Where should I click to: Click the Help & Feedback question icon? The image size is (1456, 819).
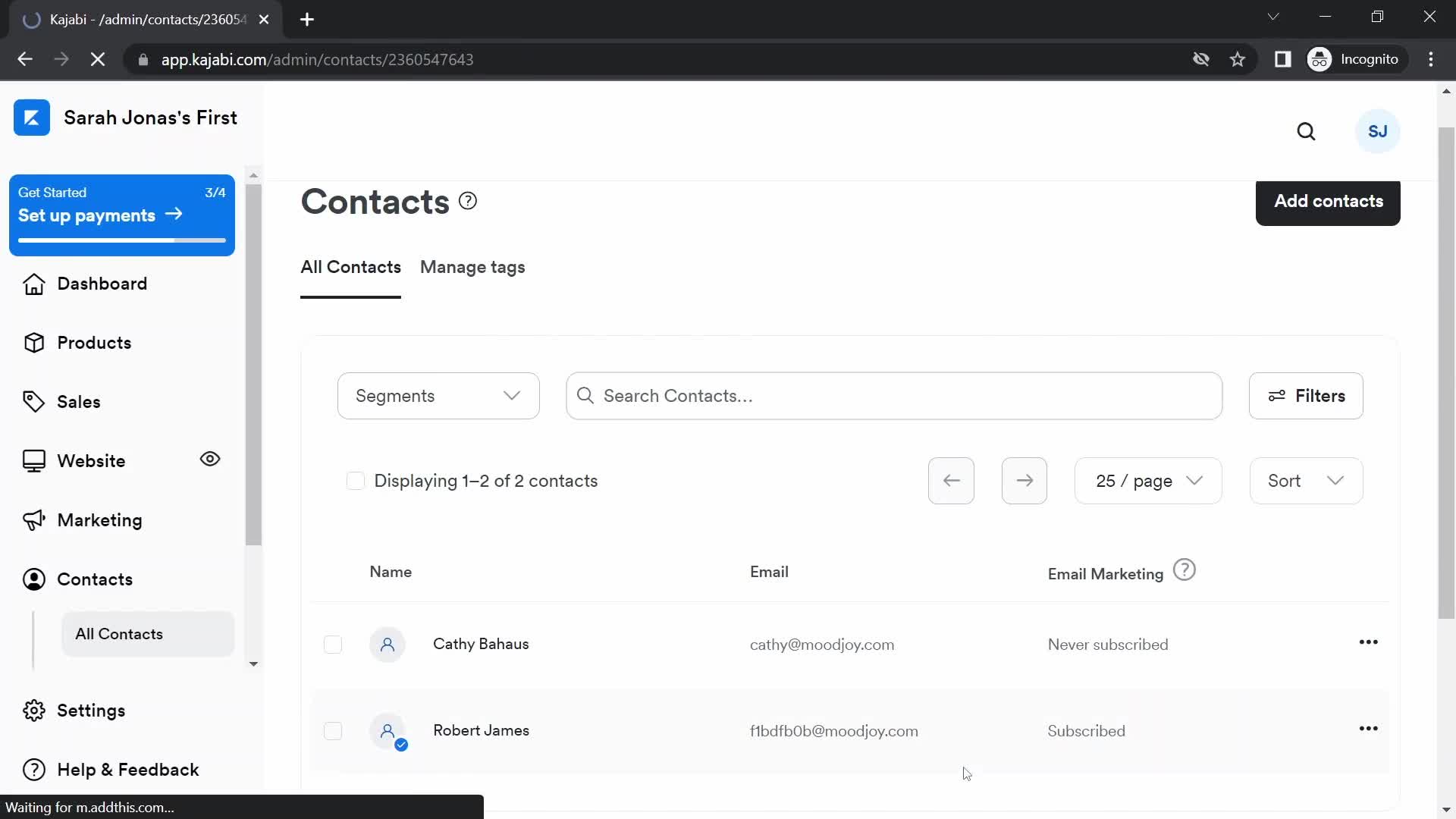(x=33, y=770)
